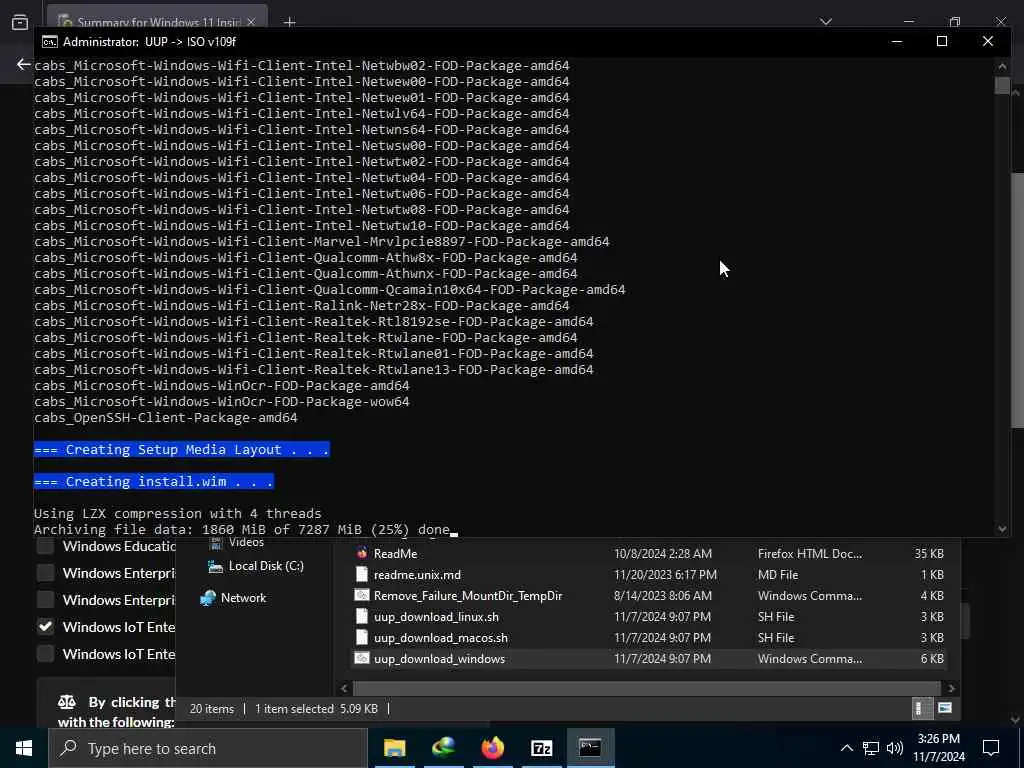Close the Administrator UUP console window
The image size is (1024, 768).
click(987, 42)
